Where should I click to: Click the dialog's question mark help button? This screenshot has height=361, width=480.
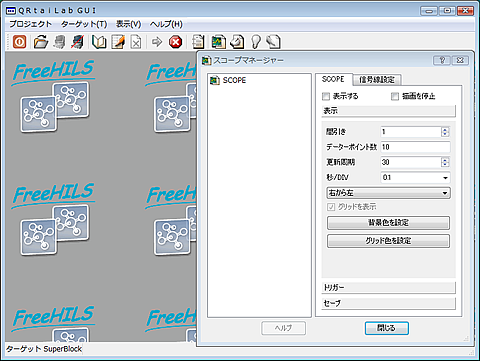[x=442, y=60]
